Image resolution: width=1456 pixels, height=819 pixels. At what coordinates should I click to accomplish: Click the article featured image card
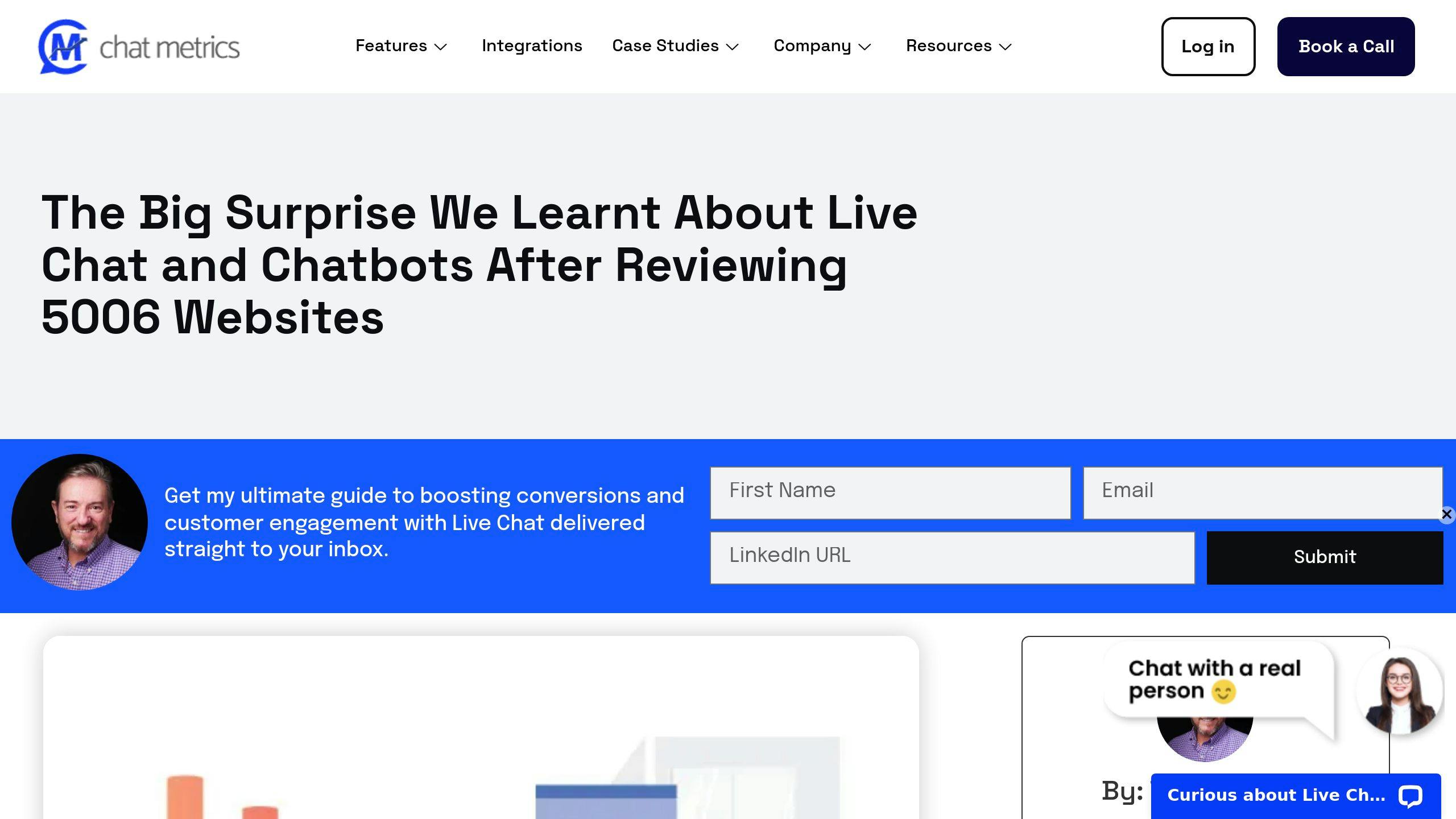(x=481, y=727)
